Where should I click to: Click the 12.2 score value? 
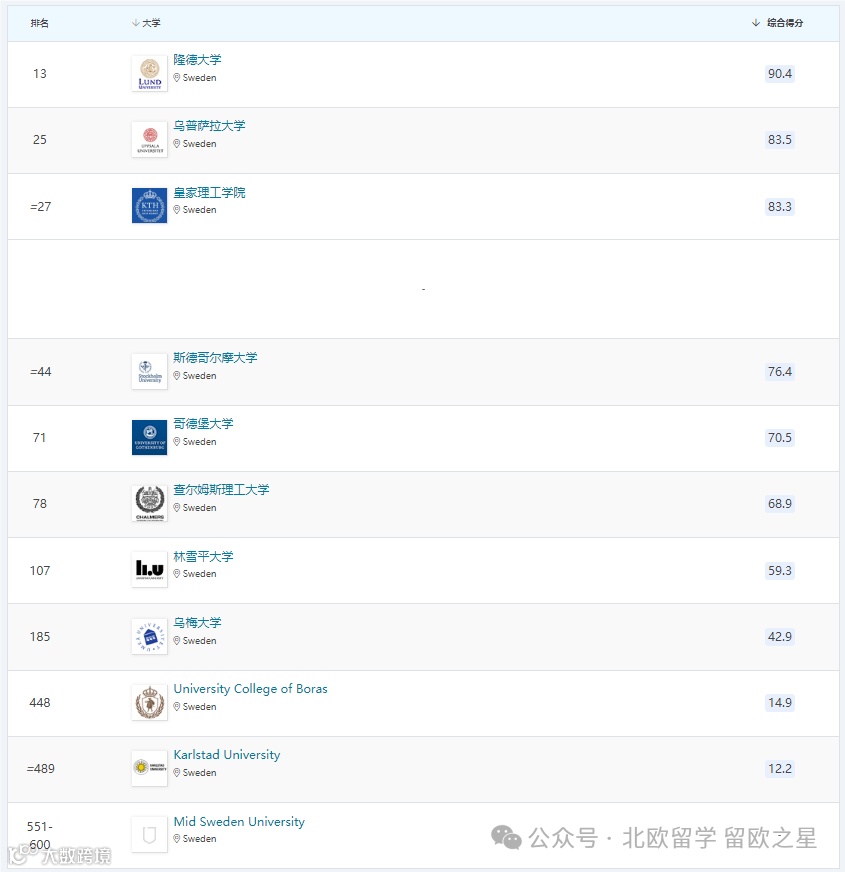pos(779,769)
